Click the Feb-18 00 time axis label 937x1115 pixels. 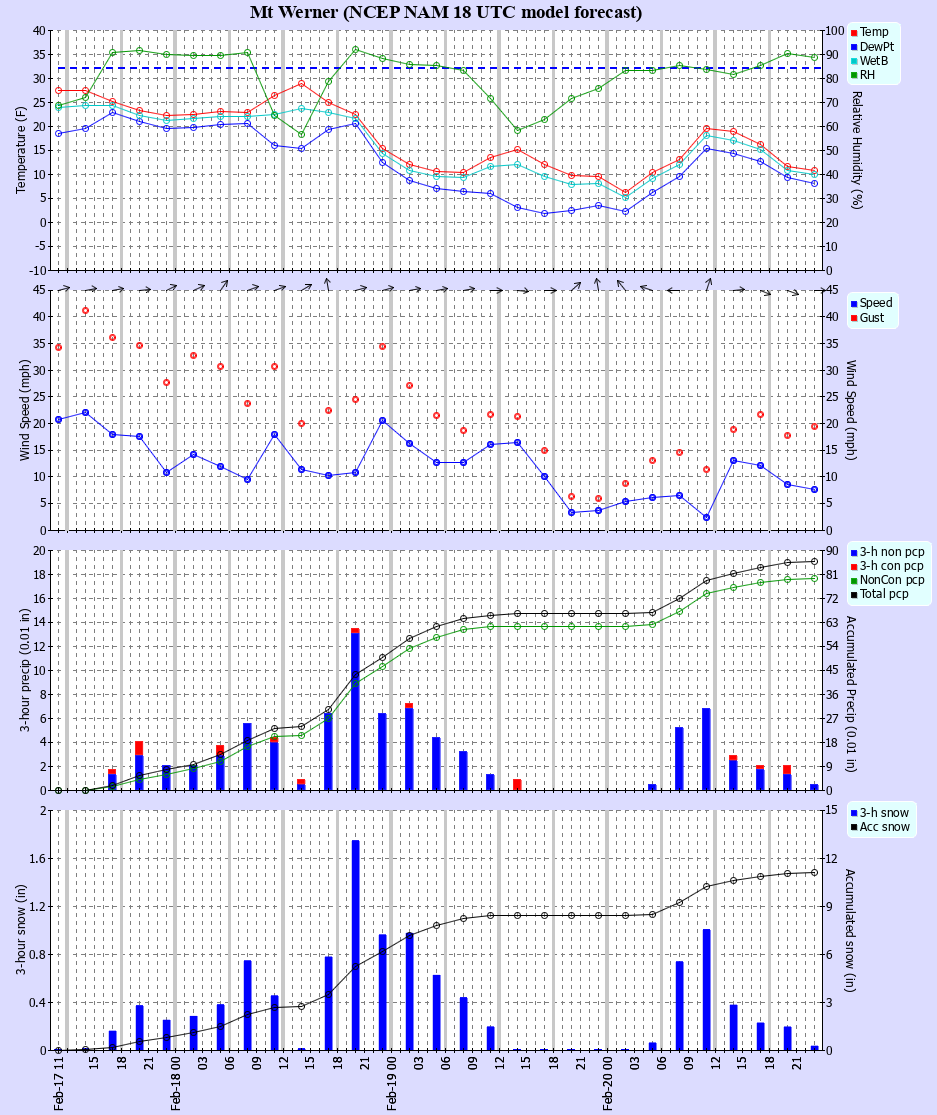[x=175, y=1085]
